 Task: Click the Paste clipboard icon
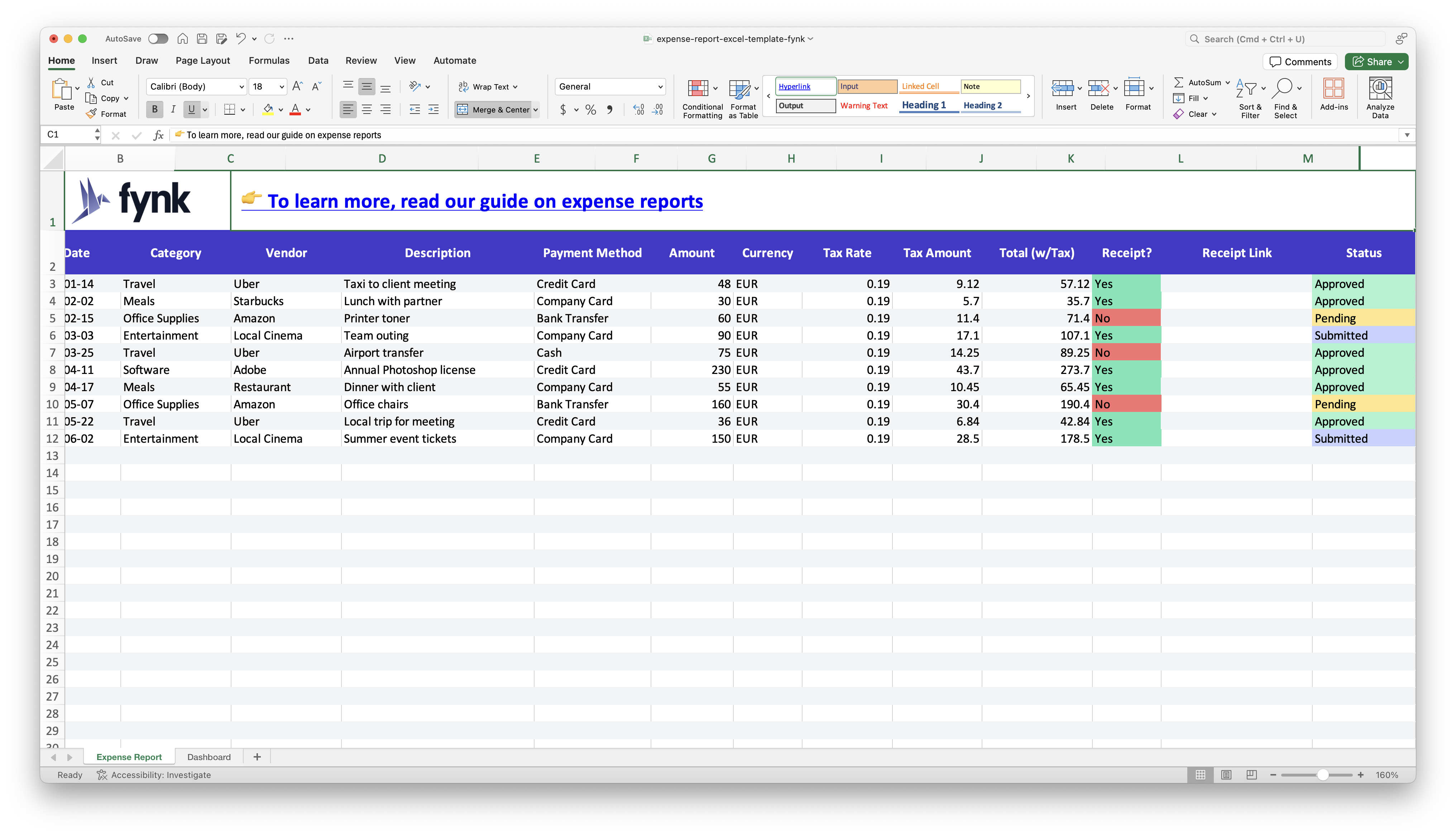click(61, 89)
